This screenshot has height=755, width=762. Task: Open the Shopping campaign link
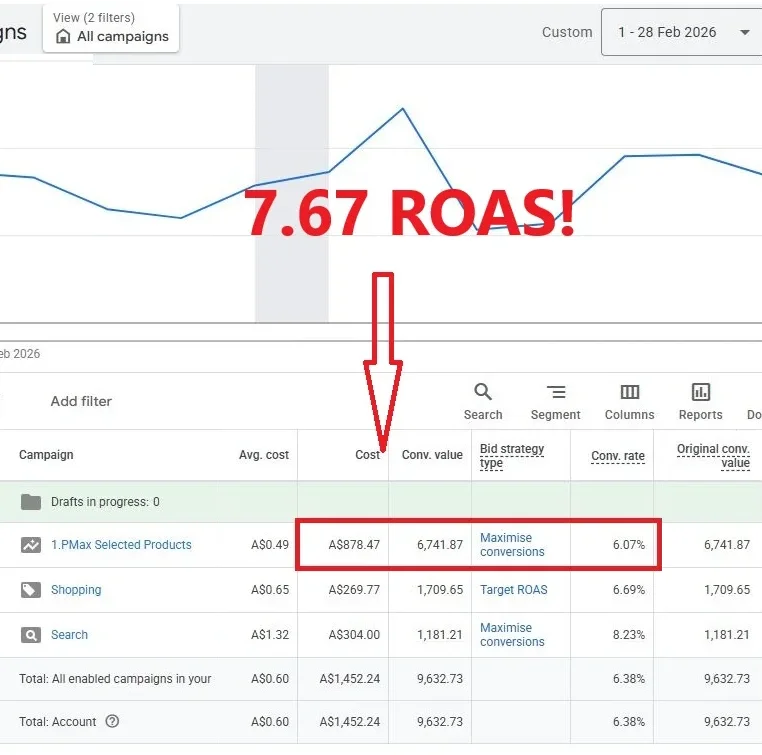pos(76,590)
